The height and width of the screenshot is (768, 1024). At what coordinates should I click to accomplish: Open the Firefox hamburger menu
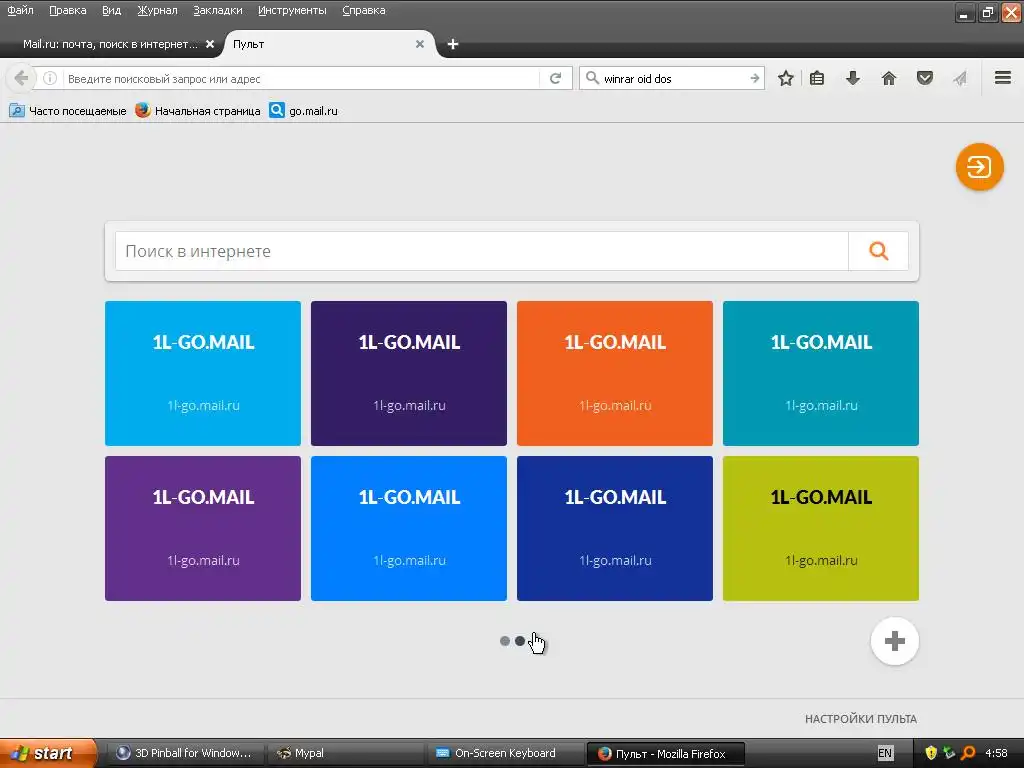pyautogui.click(x=1003, y=78)
